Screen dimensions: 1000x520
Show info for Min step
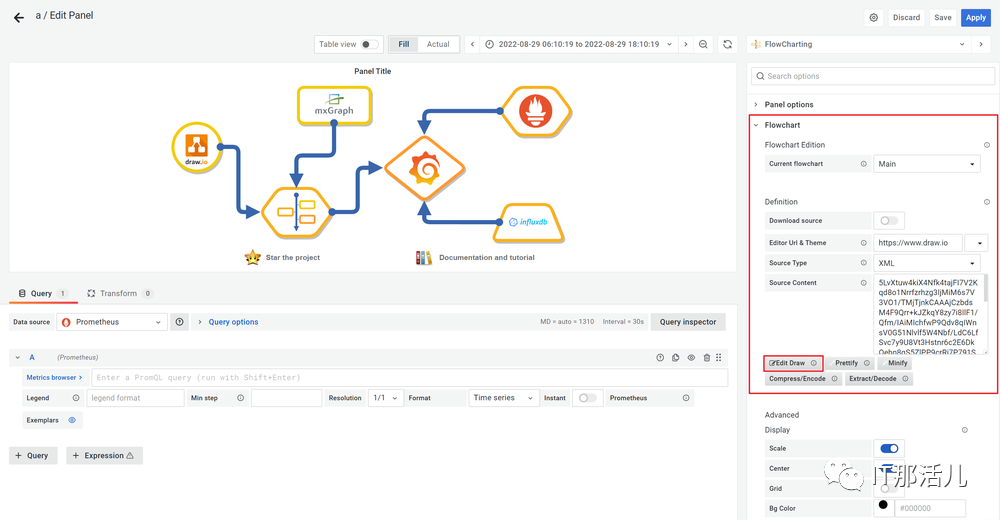pyautogui.click(x=240, y=398)
